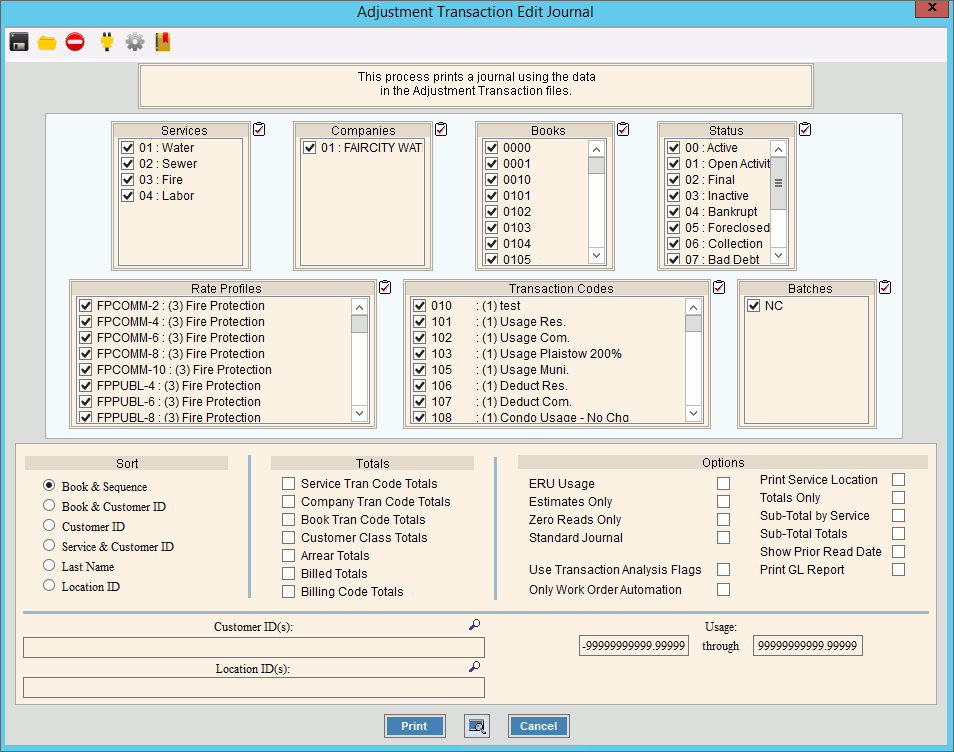Click the floppy disk save icon
954x752 pixels.
point(18,42)
